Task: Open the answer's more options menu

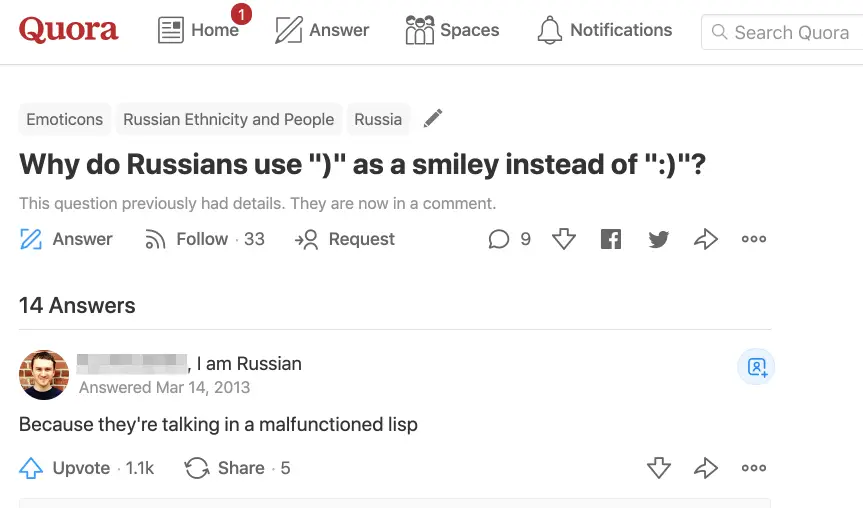Action: click(754, 468)
